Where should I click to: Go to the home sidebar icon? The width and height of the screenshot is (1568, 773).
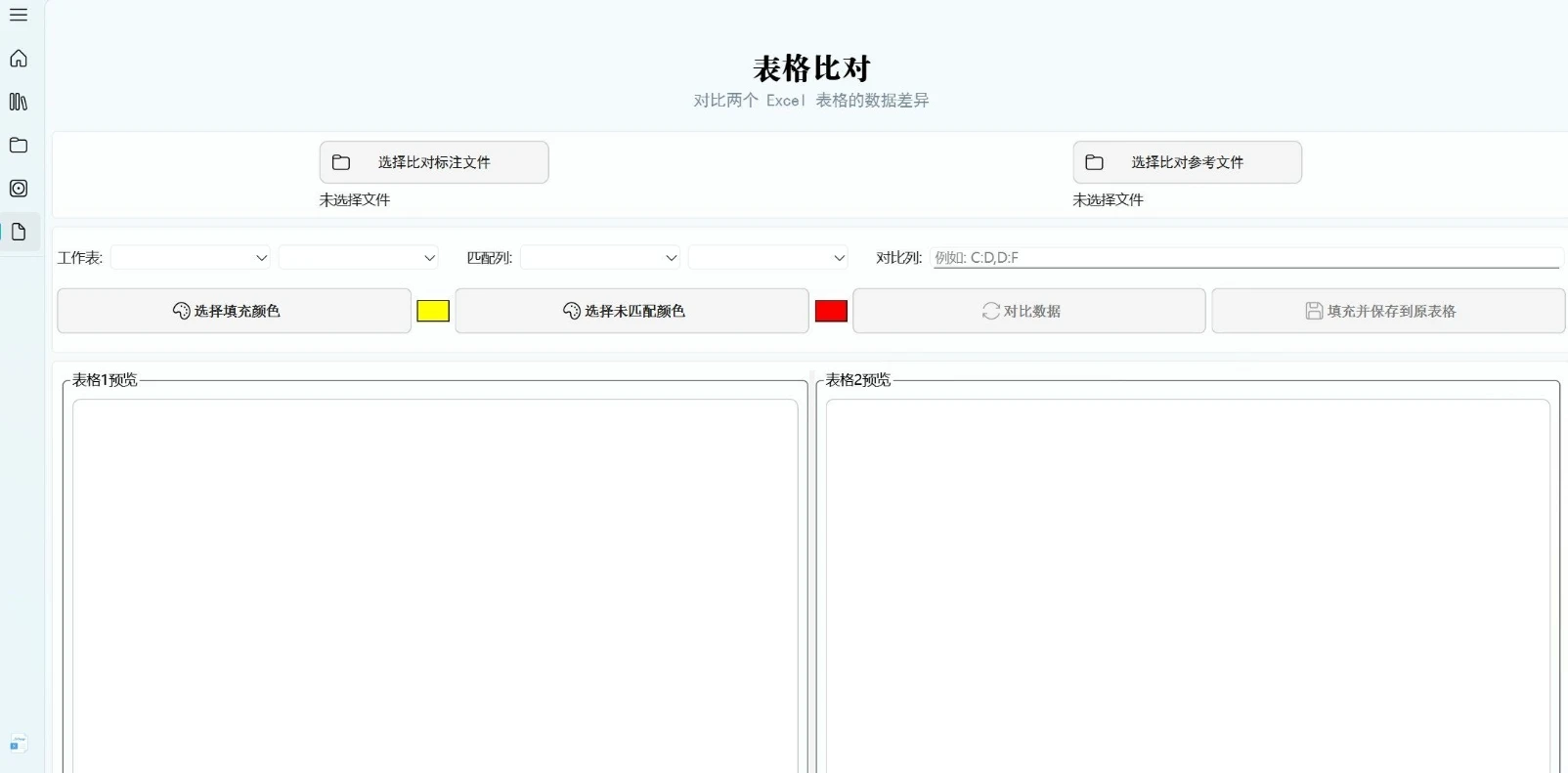click(x=19, y=59)
